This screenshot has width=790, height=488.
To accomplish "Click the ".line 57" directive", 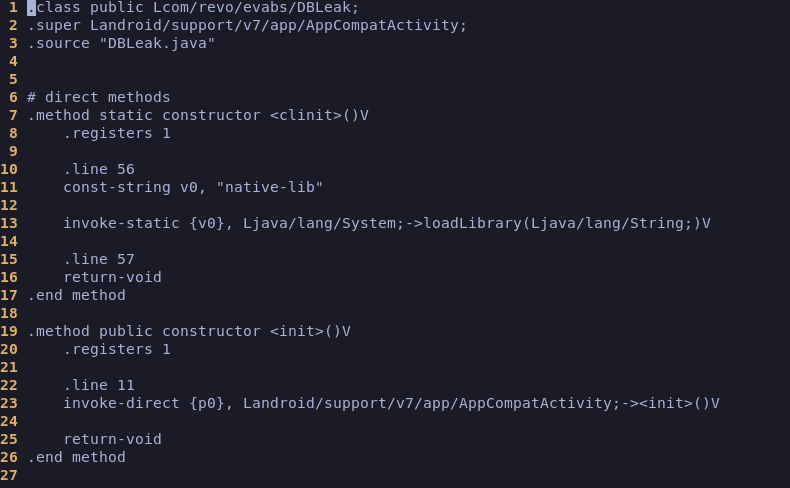I will (x=98, y=259).
